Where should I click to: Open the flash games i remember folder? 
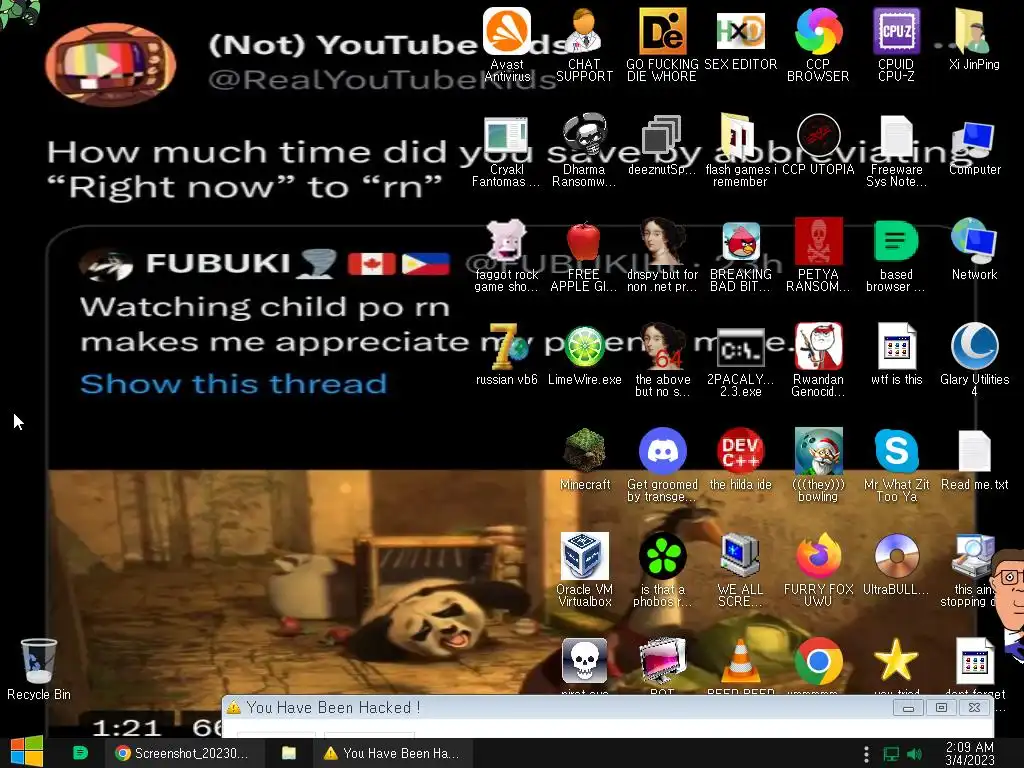click(x=740, y=151)
